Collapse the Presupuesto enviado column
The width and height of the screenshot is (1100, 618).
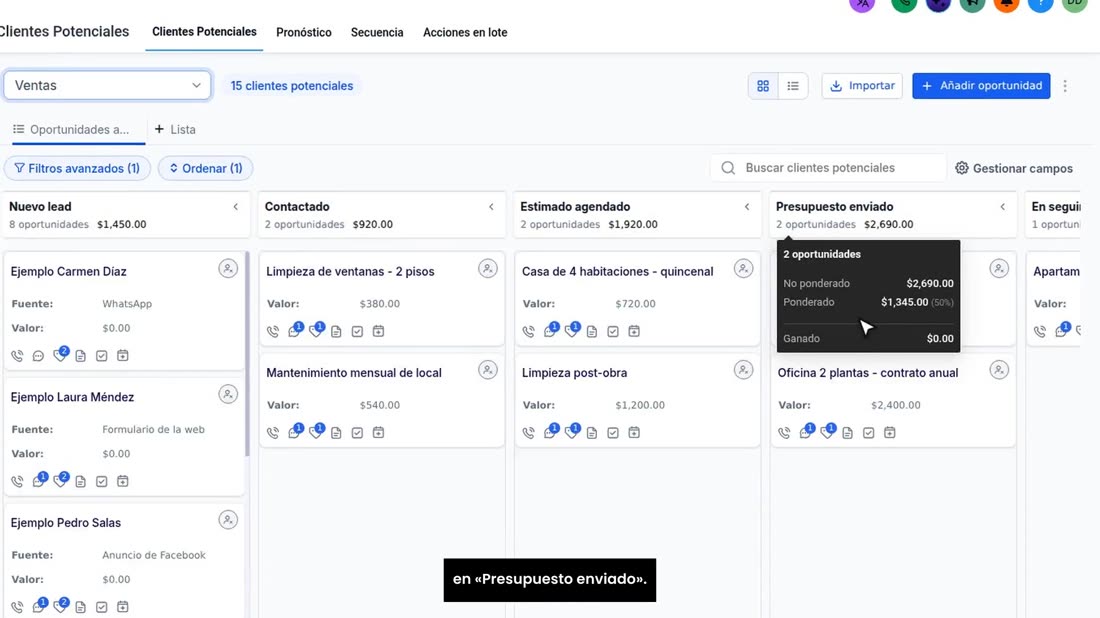pos(1002,207)
